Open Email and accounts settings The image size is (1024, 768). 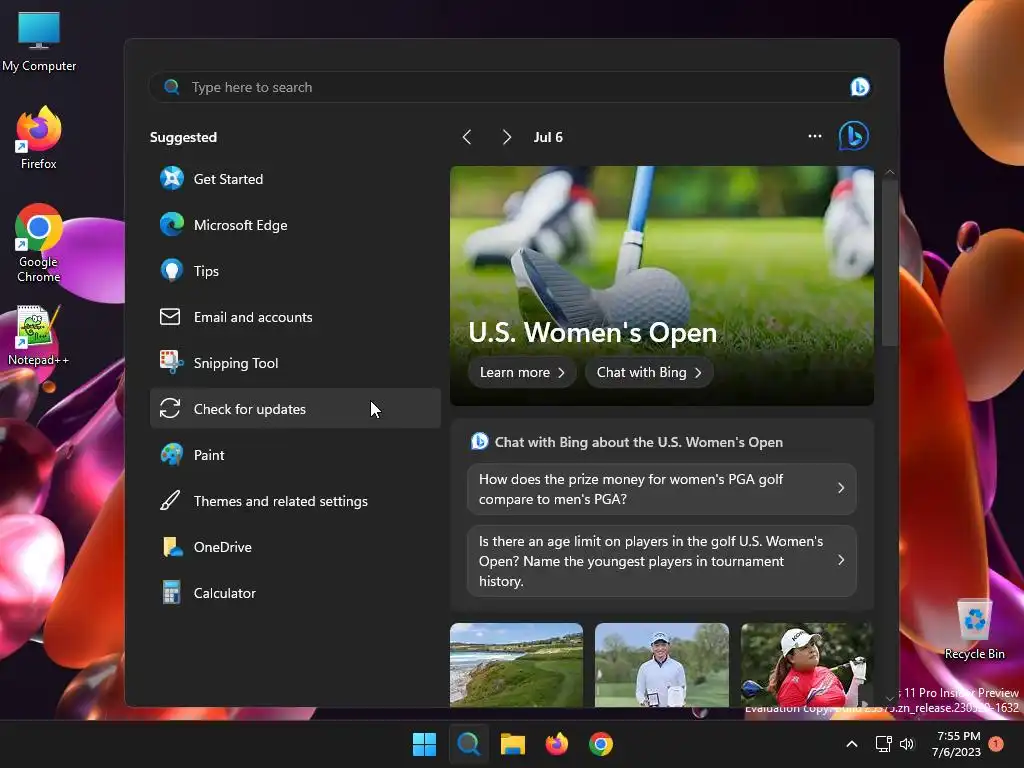coord(295,317)
